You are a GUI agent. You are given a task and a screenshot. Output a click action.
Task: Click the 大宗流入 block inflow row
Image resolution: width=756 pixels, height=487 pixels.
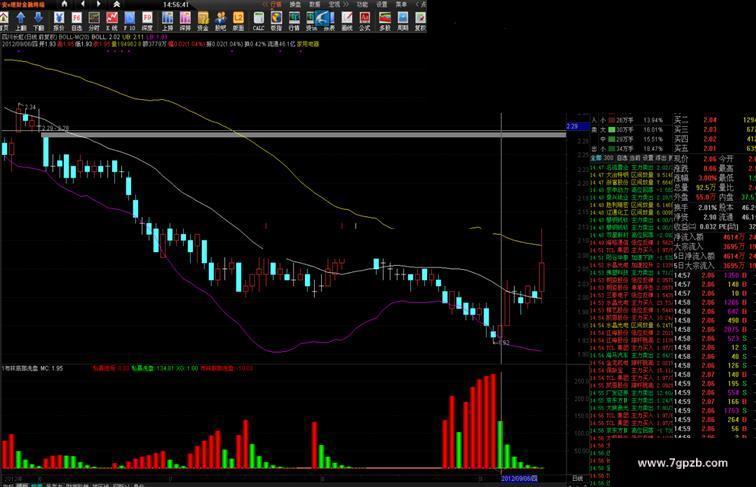coord(715,246)
